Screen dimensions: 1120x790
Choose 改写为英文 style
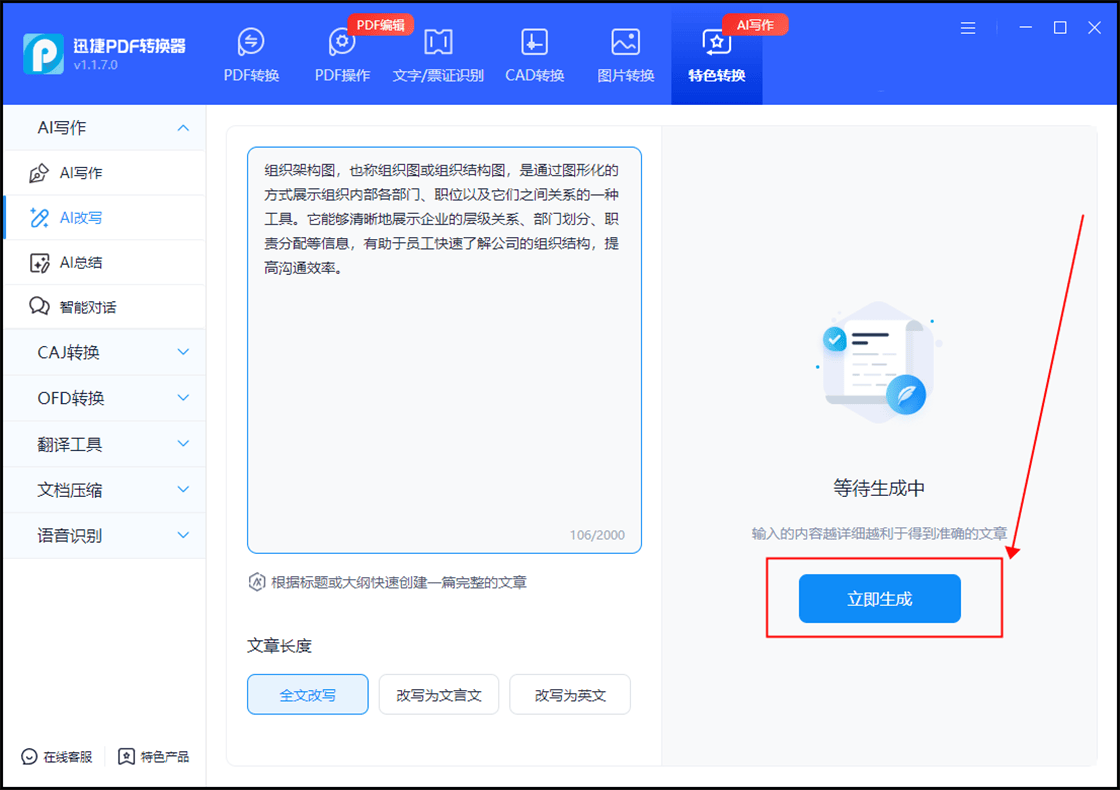coord(569,694)
